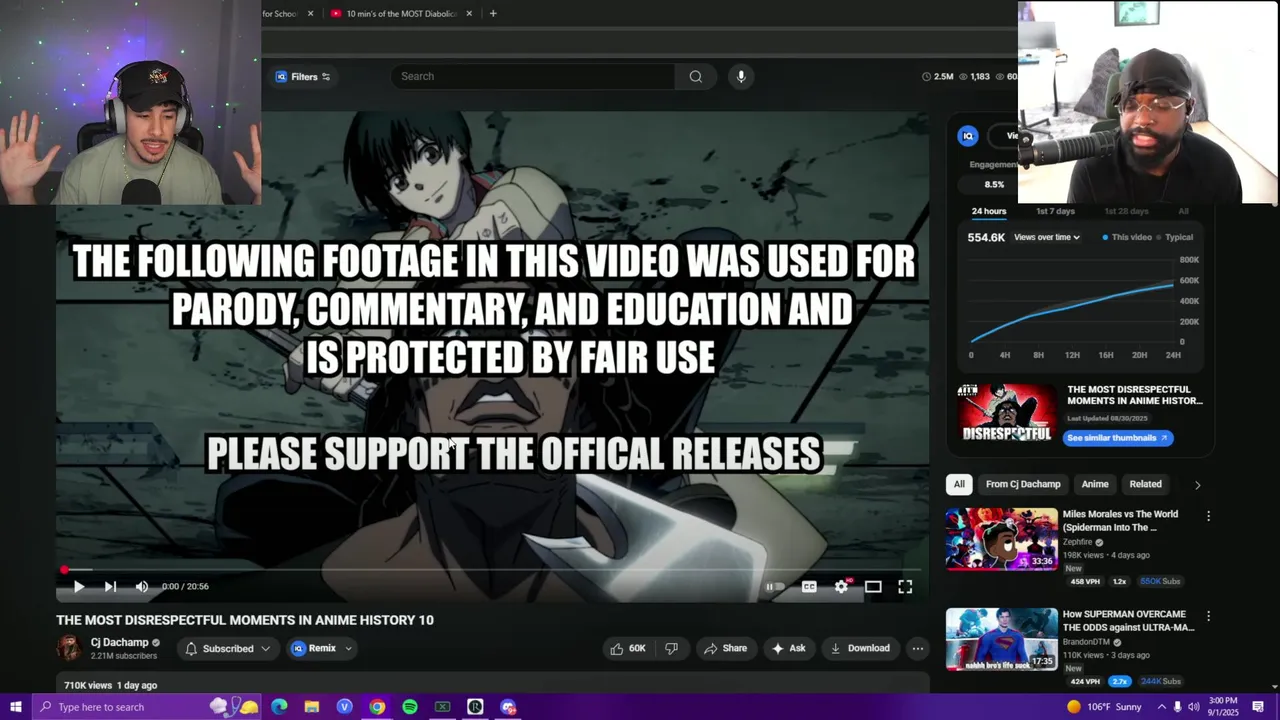The image size is (1280, 720).
Task: Toggle 'This video' chart legend
Action: [x=1127, y=237]
